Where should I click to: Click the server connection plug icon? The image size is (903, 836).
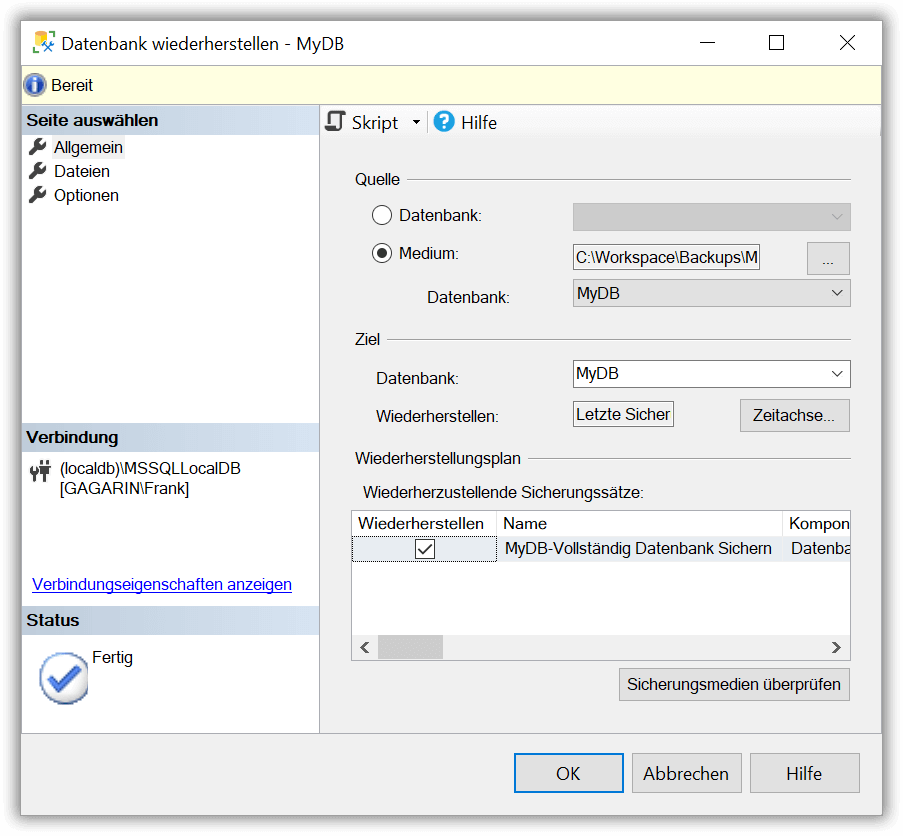(40, 472)
